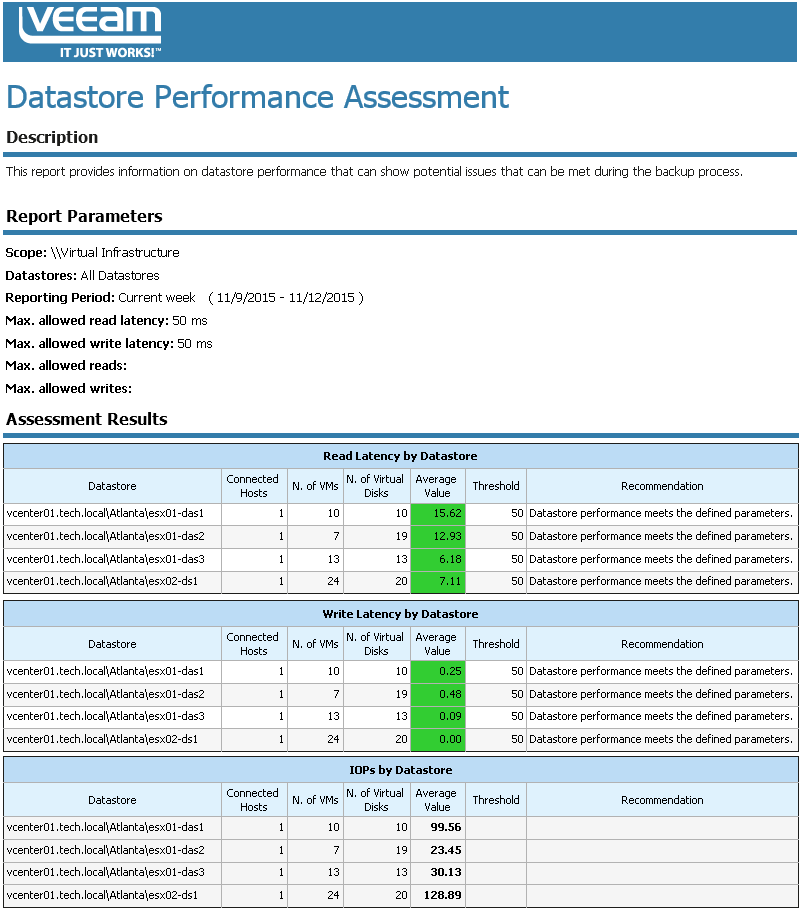801x911 pixels.
Task: Select write latency value 0.09
Action: [x=450, y=716]
